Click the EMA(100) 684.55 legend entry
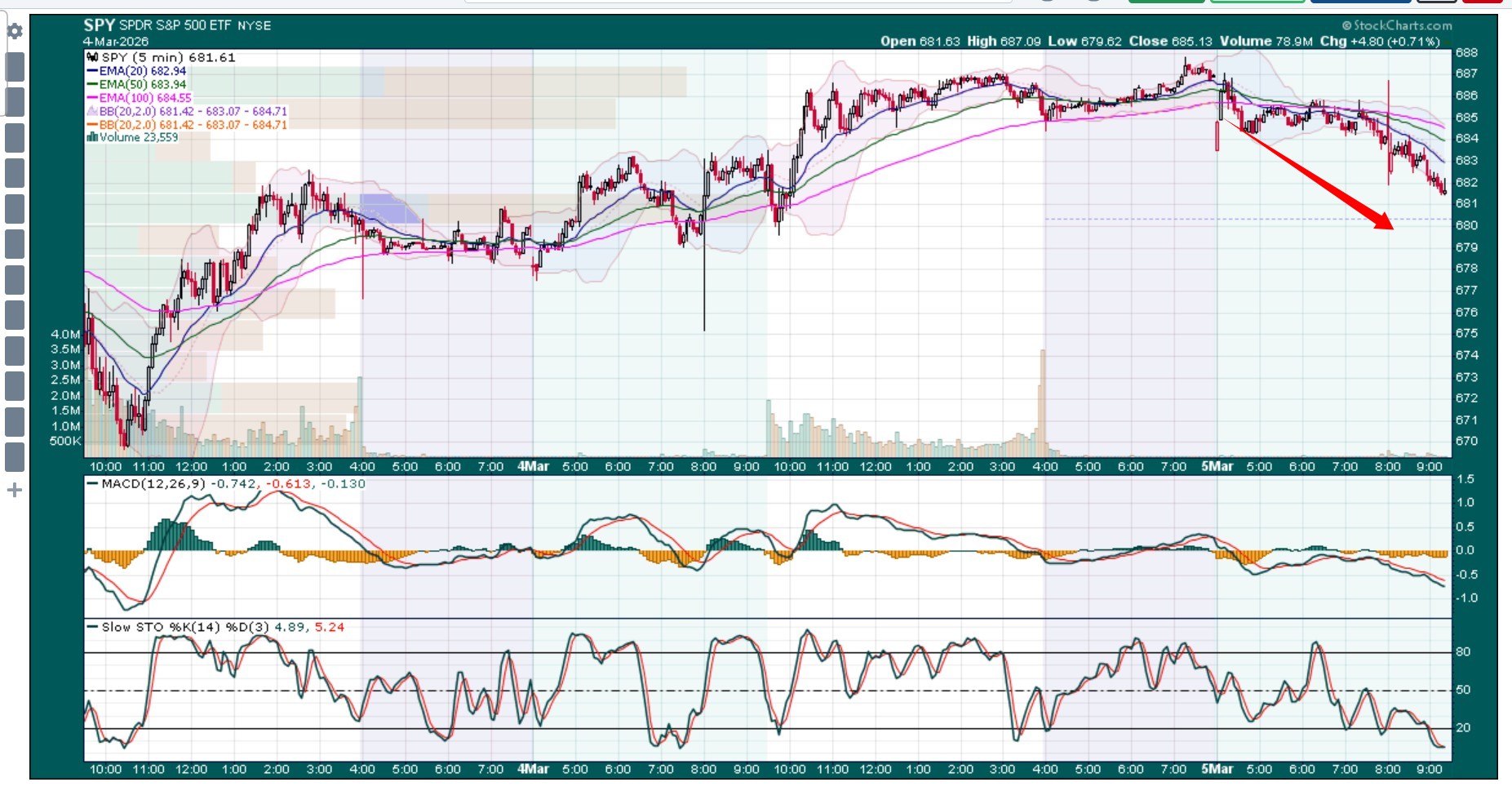 point(139,97)
